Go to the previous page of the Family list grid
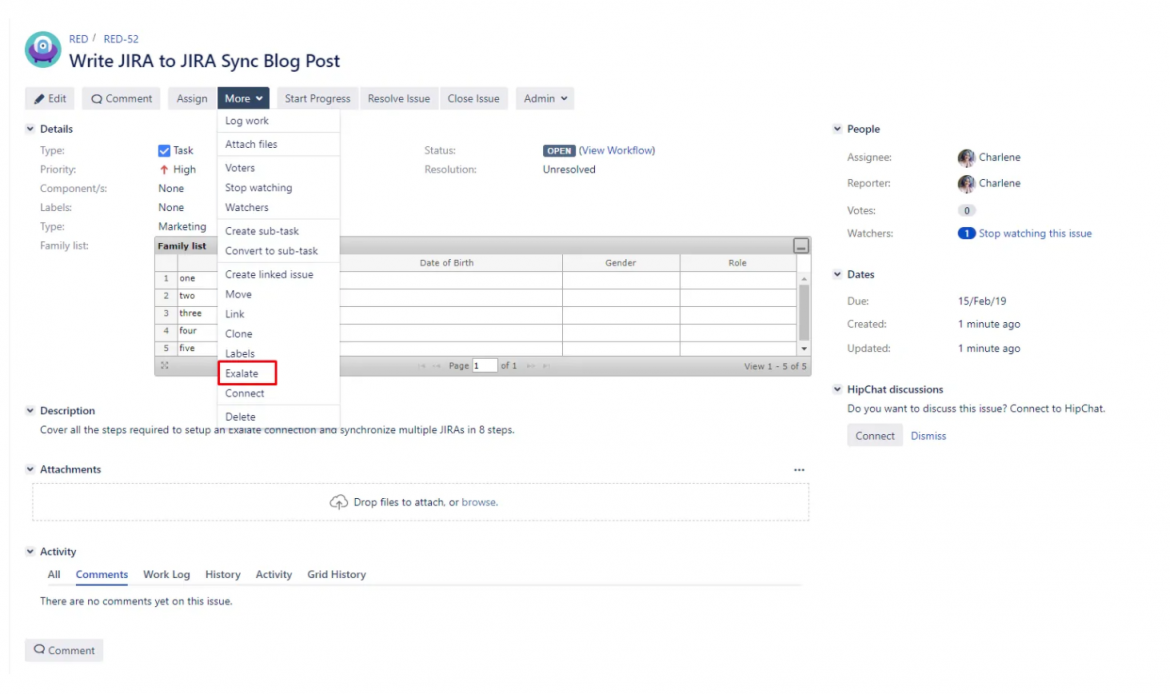This screenshot has height=694, width=1170. [437, 366]
